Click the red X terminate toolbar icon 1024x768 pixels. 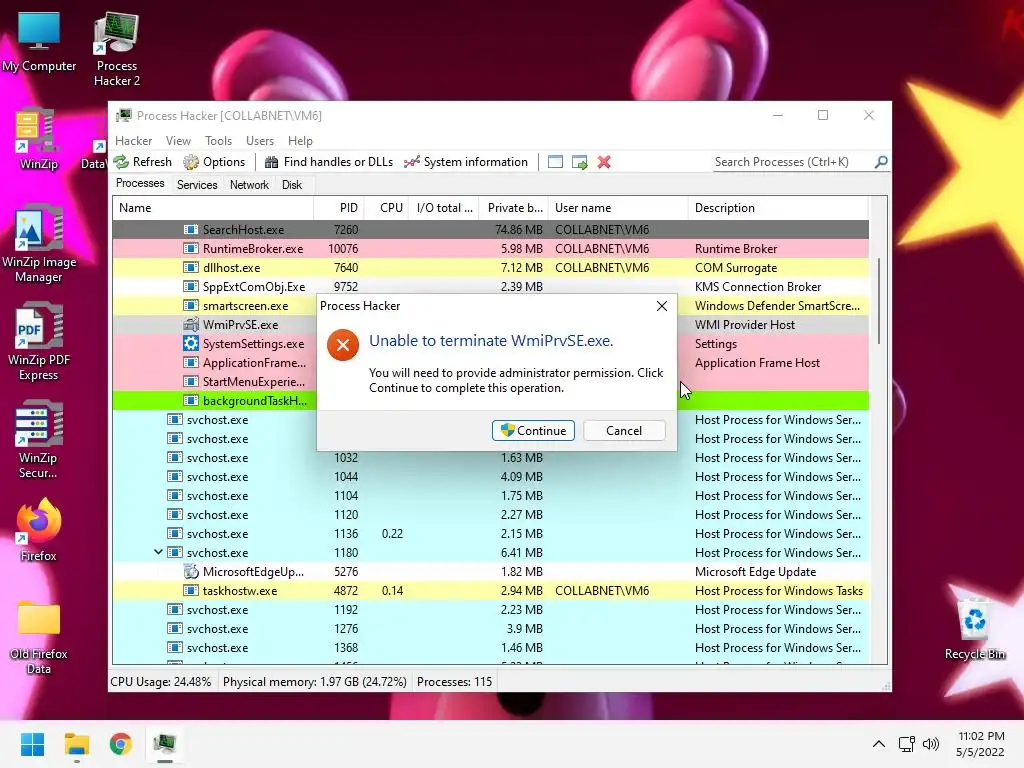tap(604, 162)
